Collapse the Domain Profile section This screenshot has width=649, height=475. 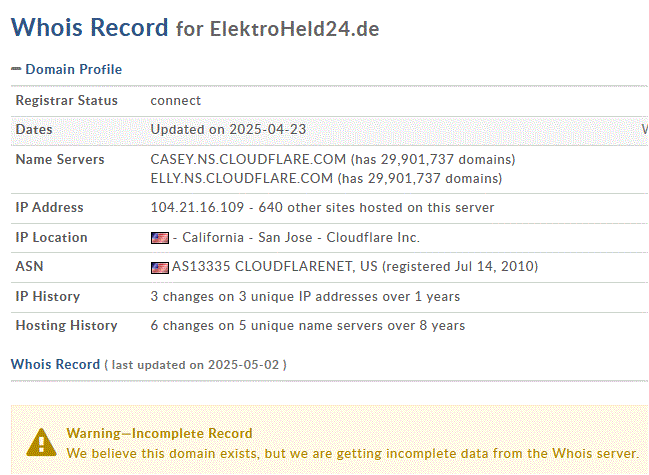(x=66, y=69)
